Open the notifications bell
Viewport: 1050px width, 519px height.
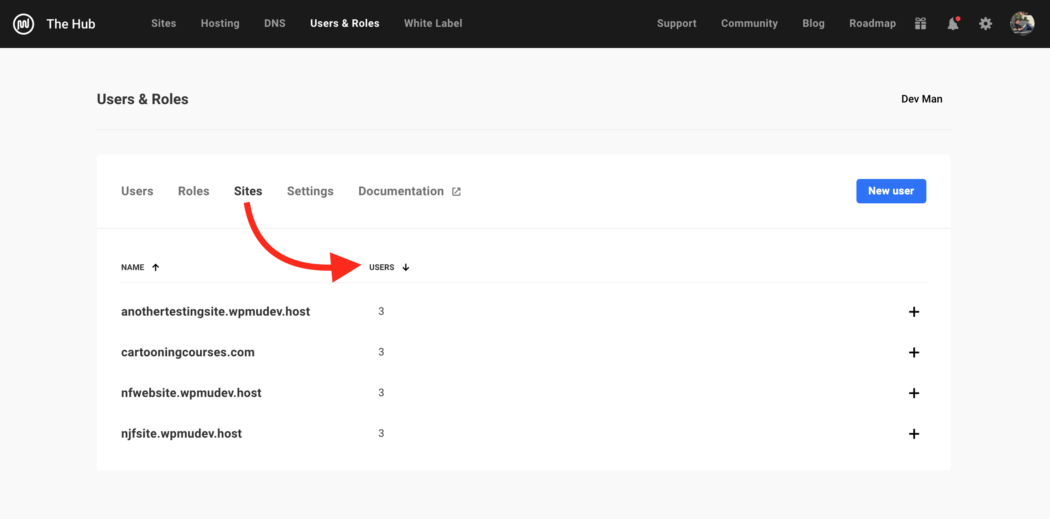pyautogui.click(x=953, y=24)
